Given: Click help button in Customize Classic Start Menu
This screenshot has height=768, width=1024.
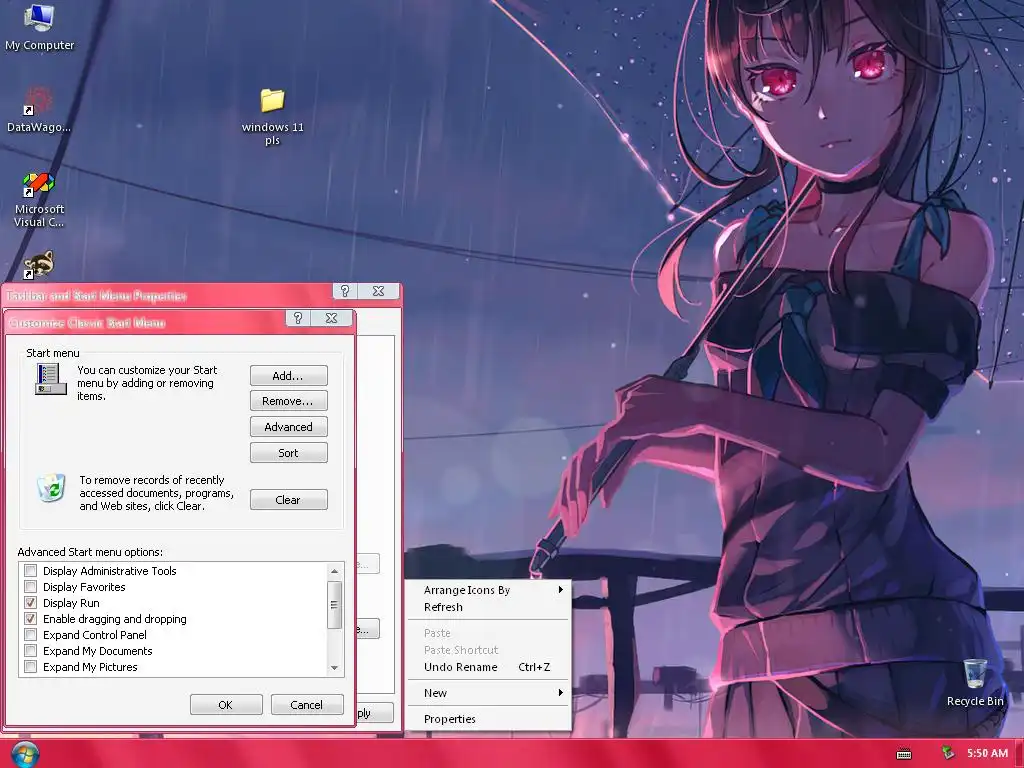Looking at the screenshot, I should 298,318.
